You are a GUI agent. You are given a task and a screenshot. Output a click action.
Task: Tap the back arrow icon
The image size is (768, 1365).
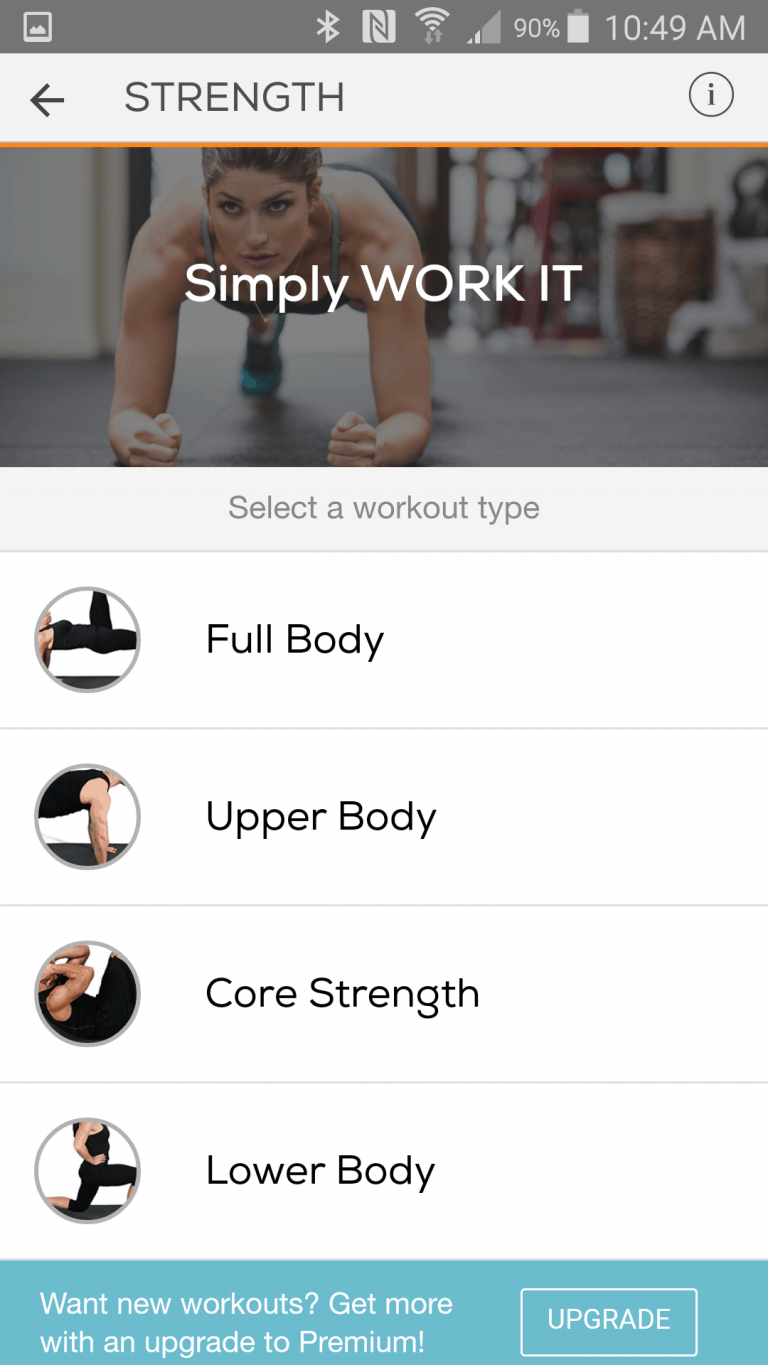pos(47,99)
